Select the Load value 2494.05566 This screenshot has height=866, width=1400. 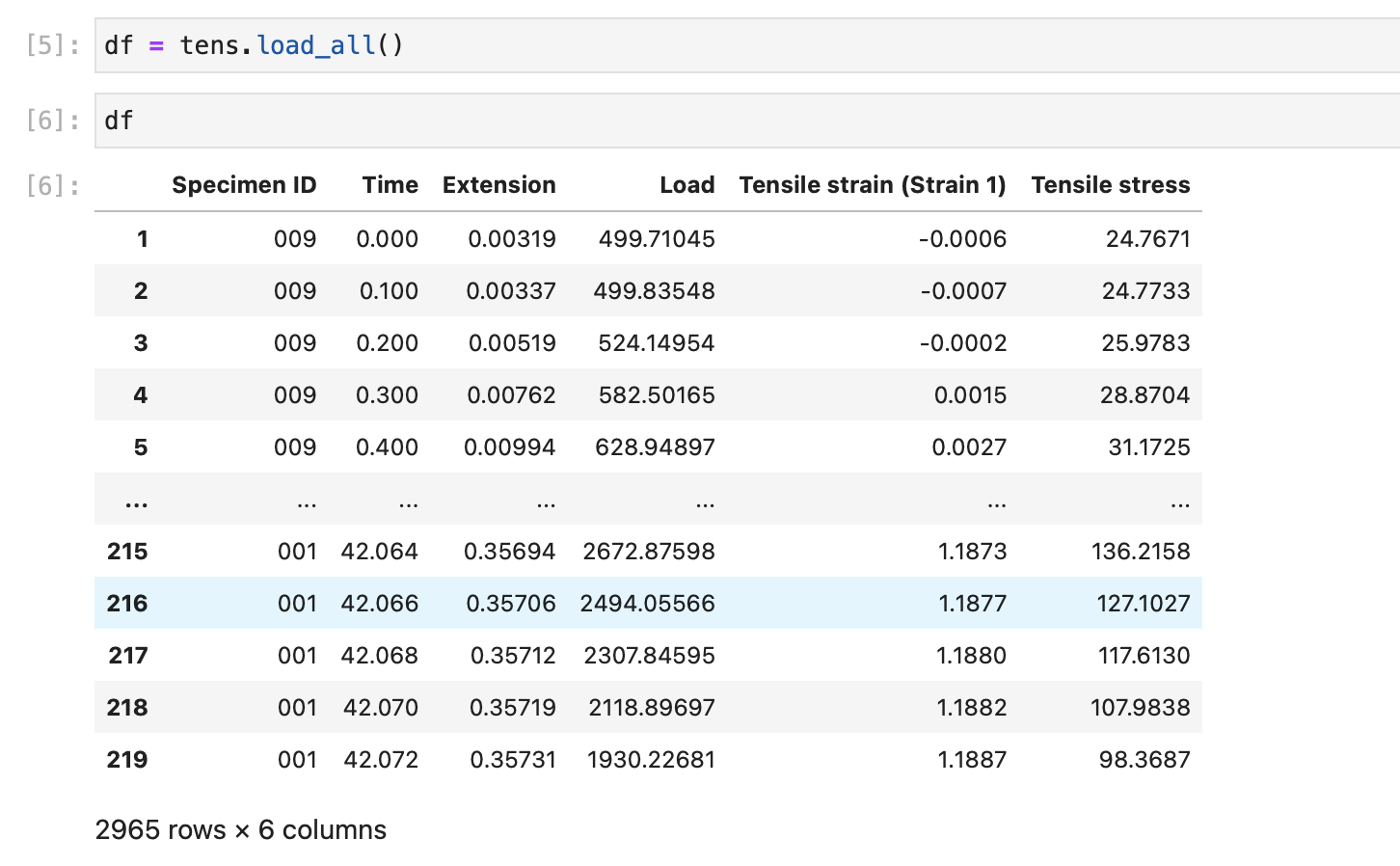(647, 604)
